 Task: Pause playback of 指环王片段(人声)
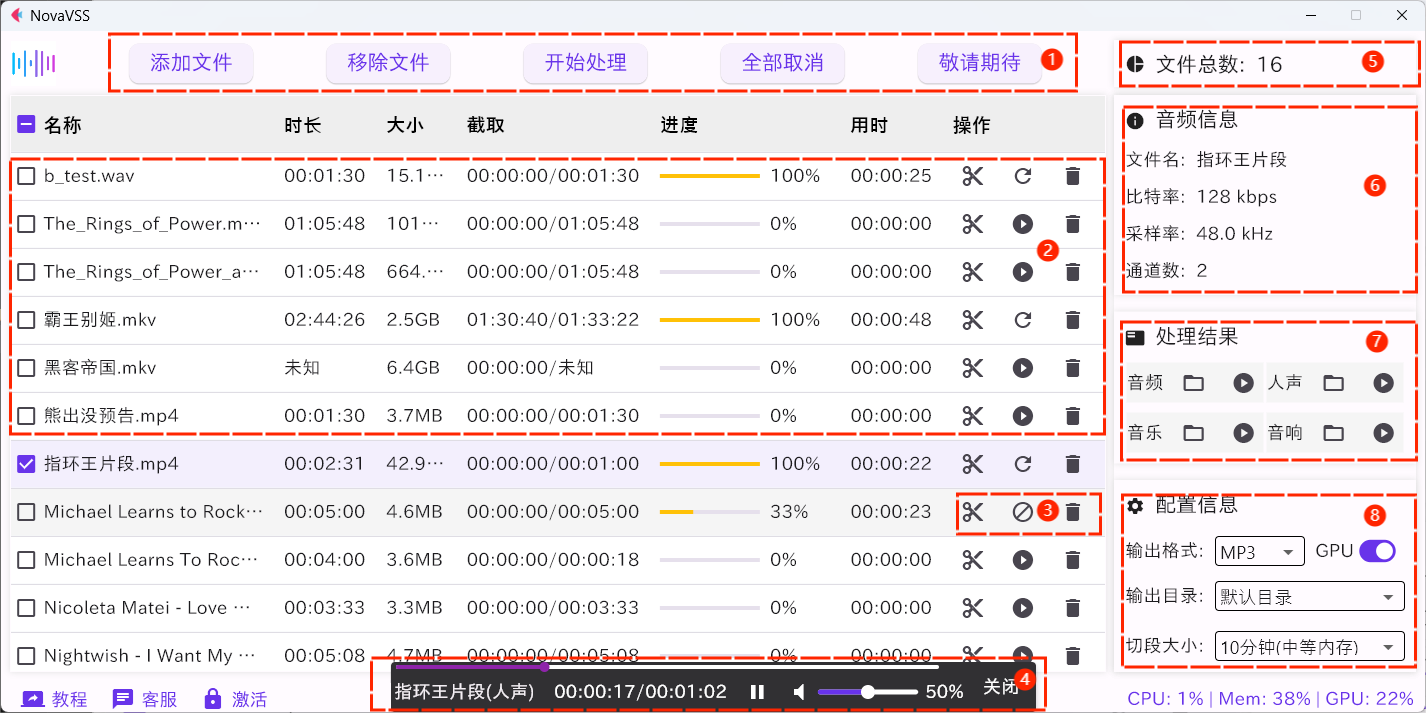coord(757,691)
